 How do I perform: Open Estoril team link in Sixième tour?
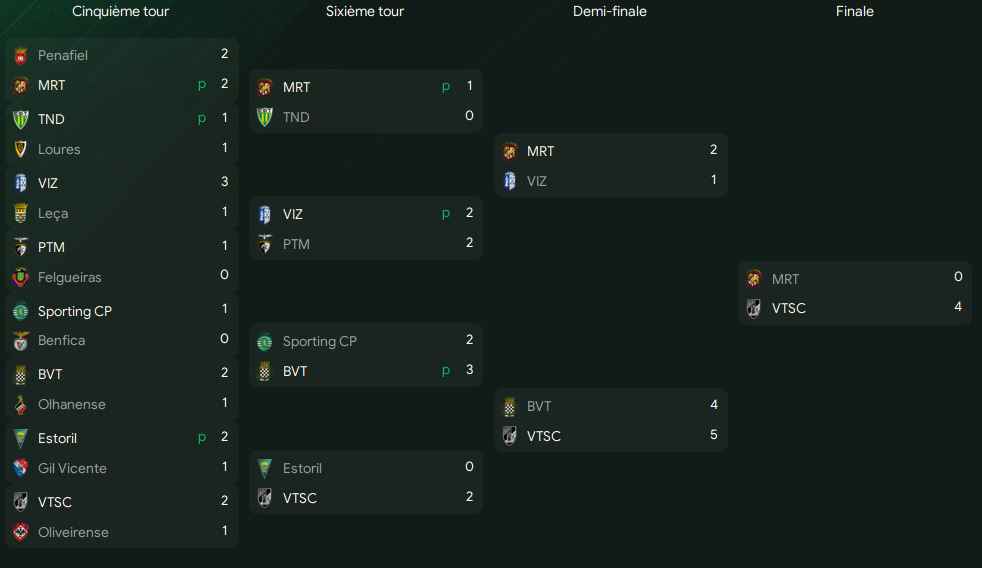pos(302,468)
